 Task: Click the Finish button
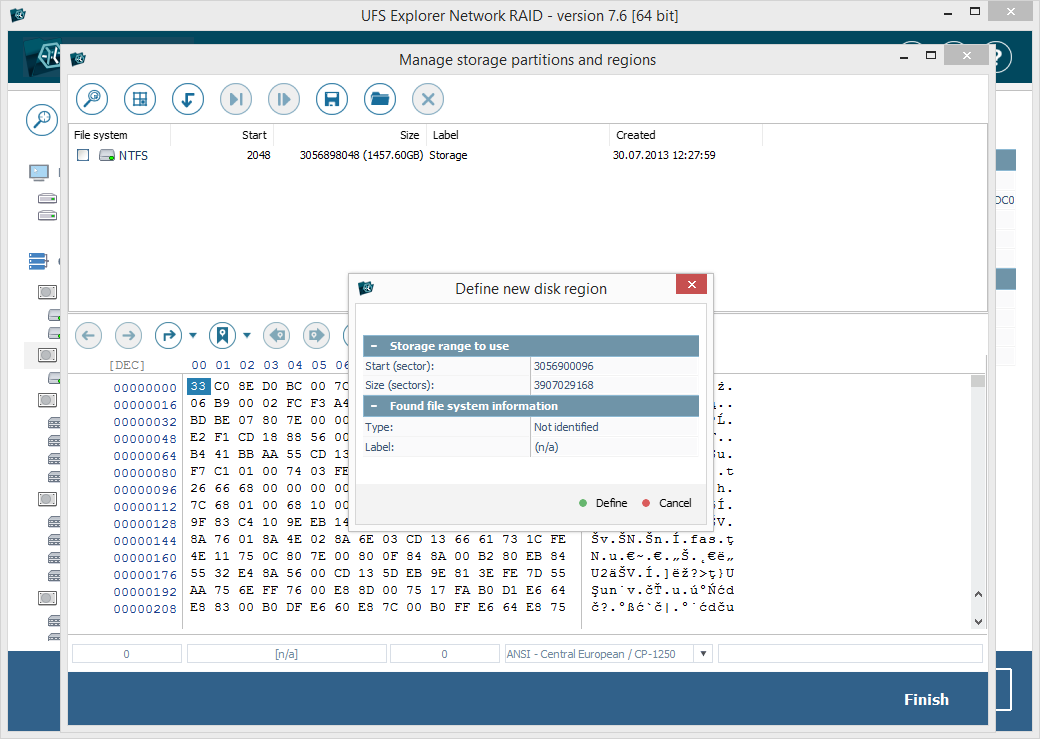[926, 699]
